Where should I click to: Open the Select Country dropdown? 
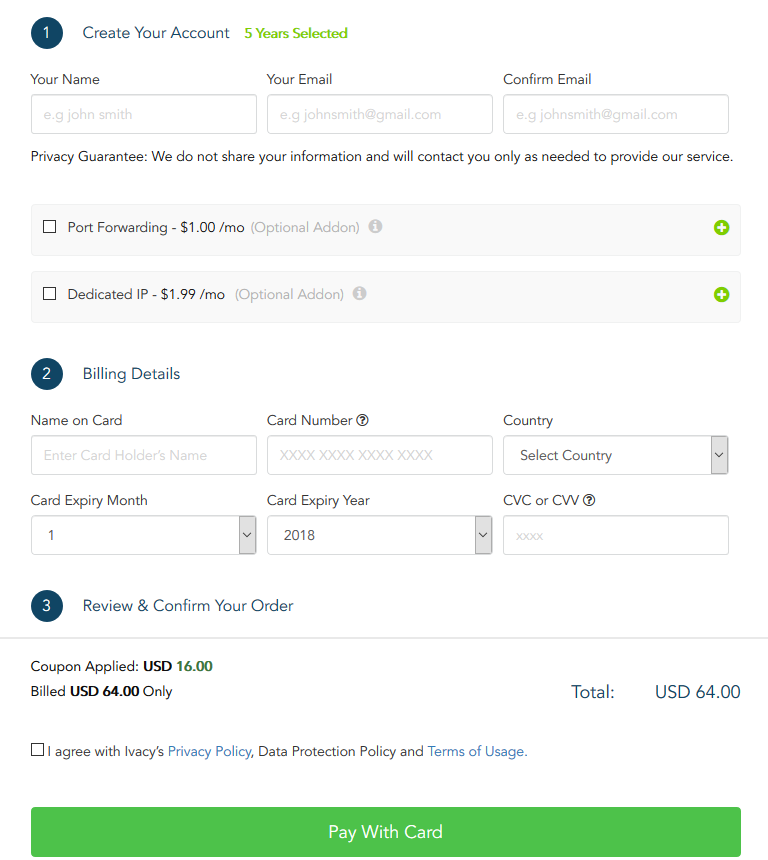pos(615,455)
